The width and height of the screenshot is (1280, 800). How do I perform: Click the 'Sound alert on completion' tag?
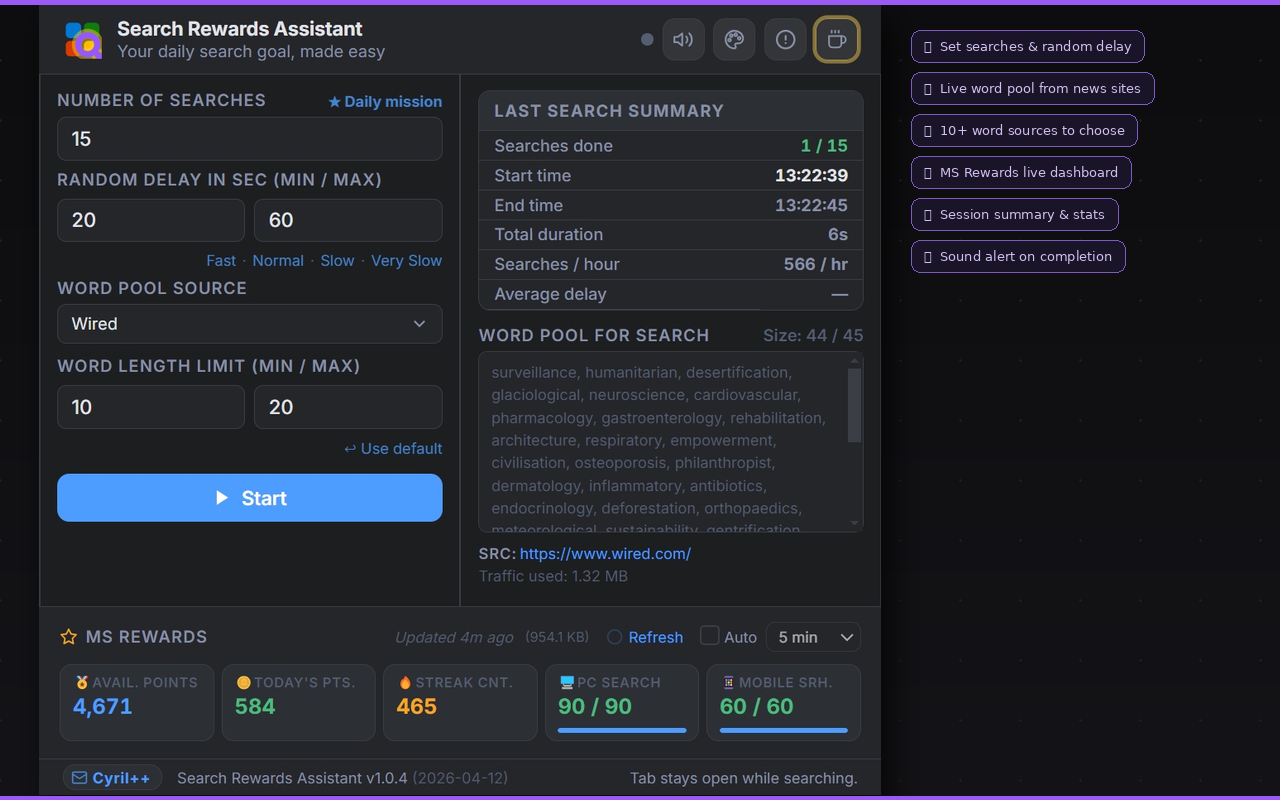tap(1018, 256)
